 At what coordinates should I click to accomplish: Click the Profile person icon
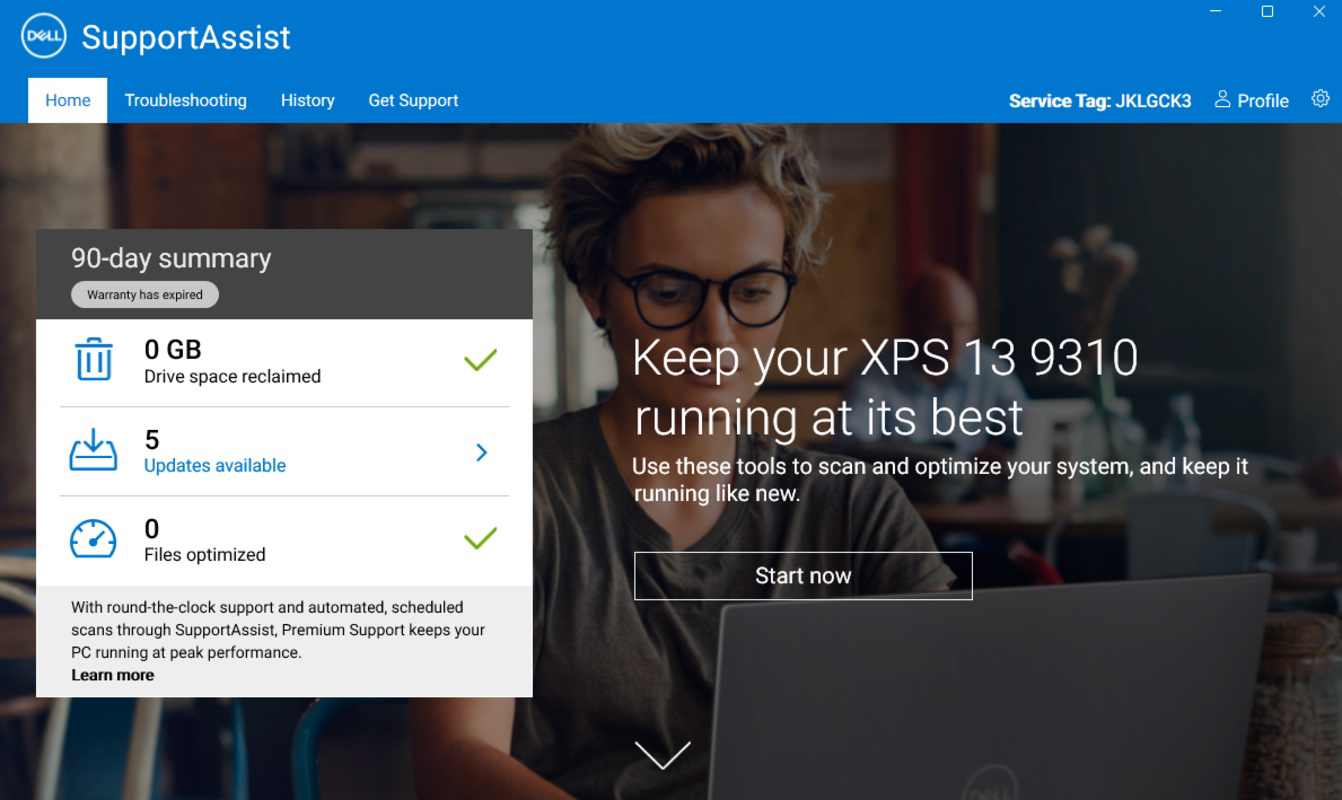1222,99
